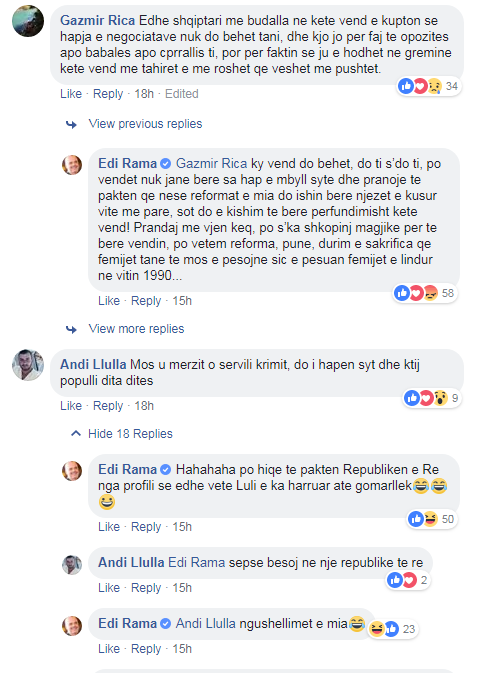
Task: Open Edi Rama's name on ngushellimet reply
Action: [x=127, y=623]
